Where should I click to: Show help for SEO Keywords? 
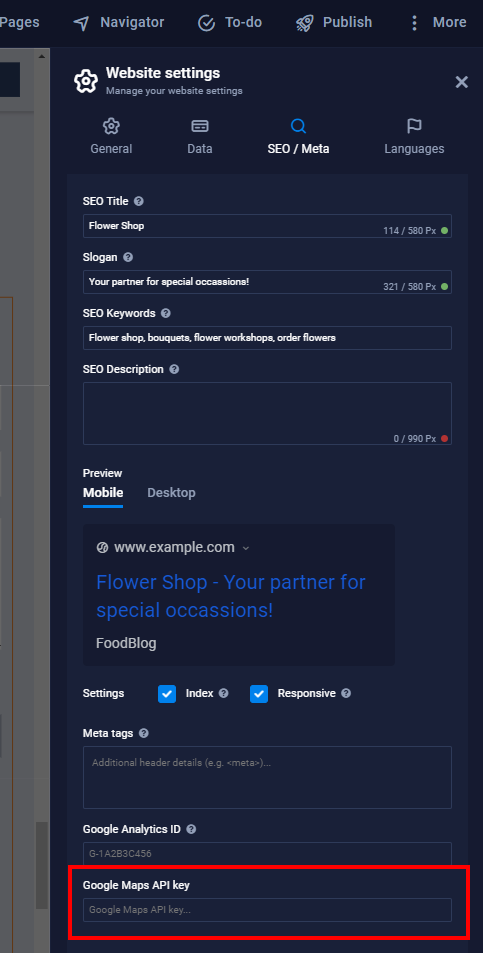[165, 314]
